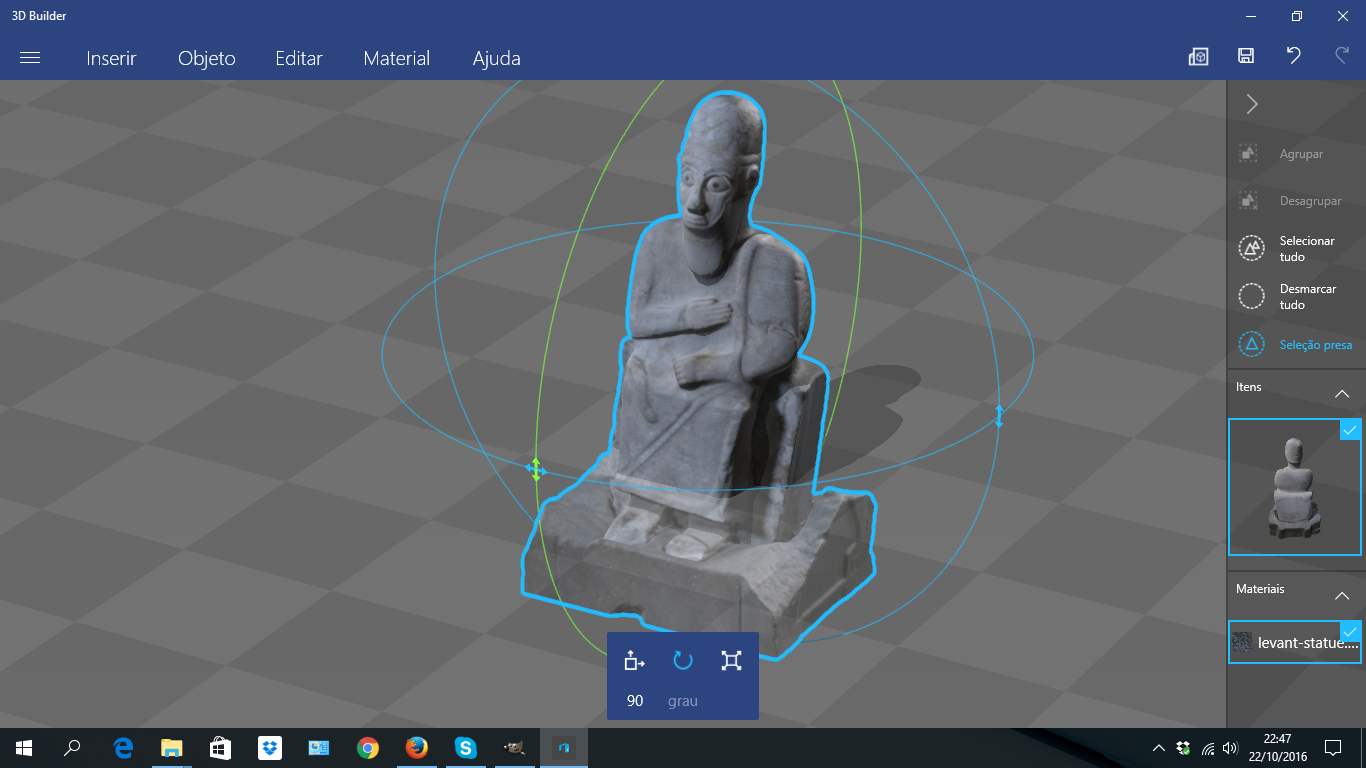Open the Objeto menu
This screenshot has width=1366, height=768.
207,58
